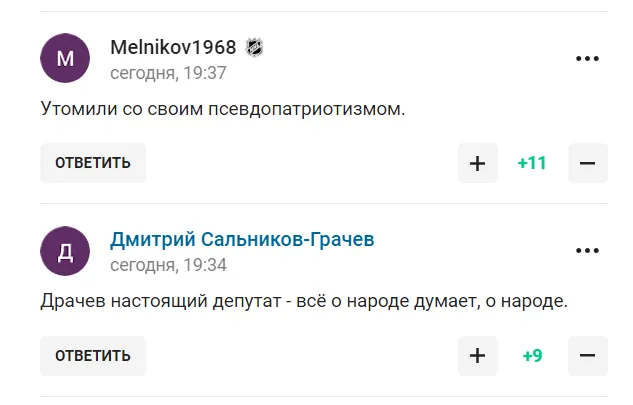Click the purple M avatar icon

point(66,58)
